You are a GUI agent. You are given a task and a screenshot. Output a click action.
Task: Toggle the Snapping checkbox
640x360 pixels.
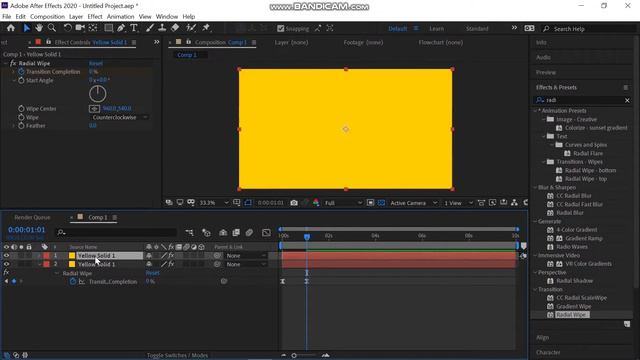(x=280, y=29)
